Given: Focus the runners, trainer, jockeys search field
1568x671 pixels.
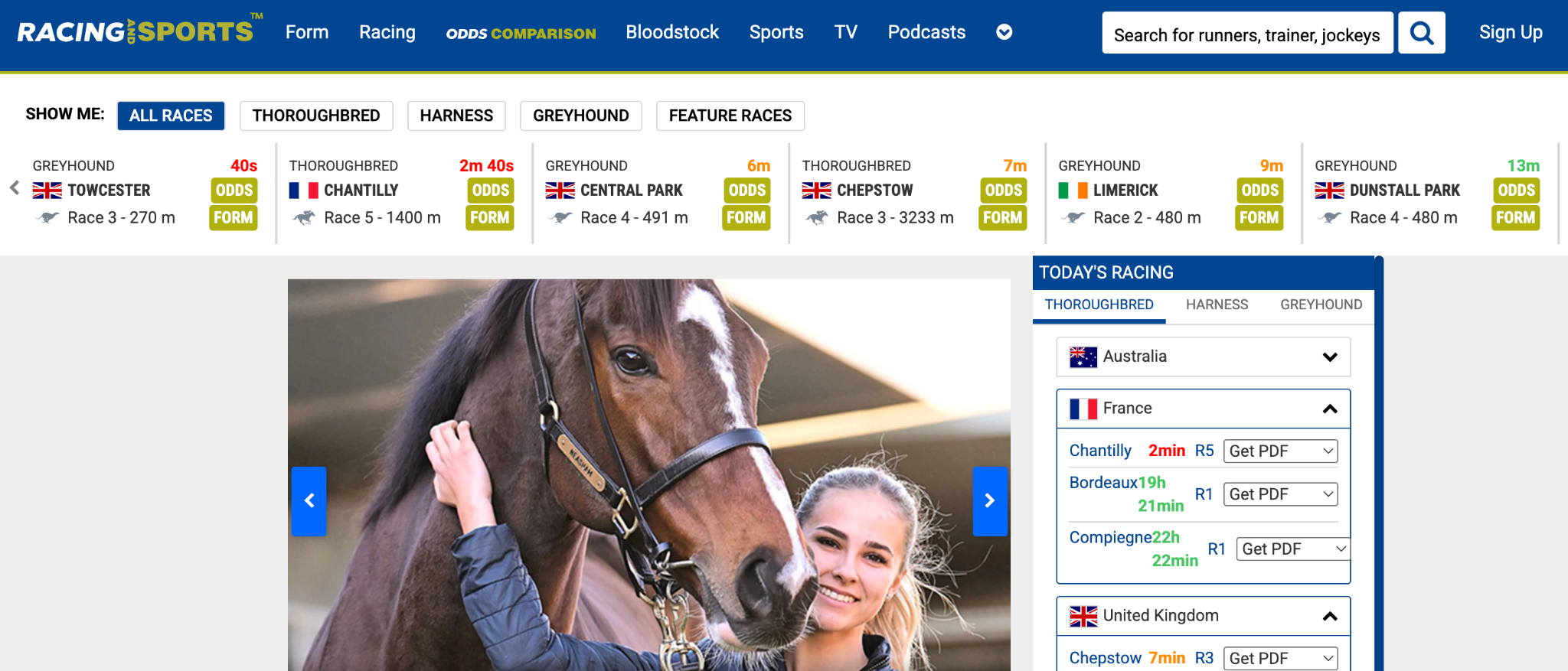Looking at the screenshot, I should (1247, 33).
